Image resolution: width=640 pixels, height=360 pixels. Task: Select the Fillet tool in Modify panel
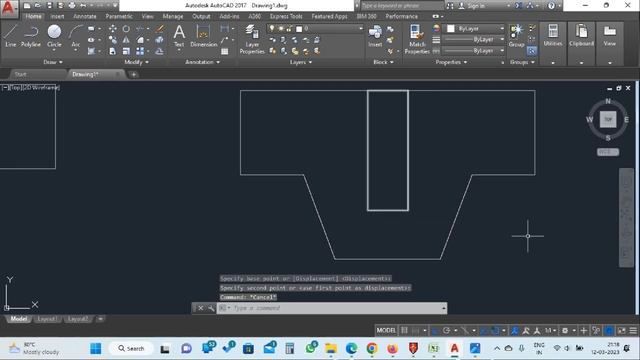140,40
